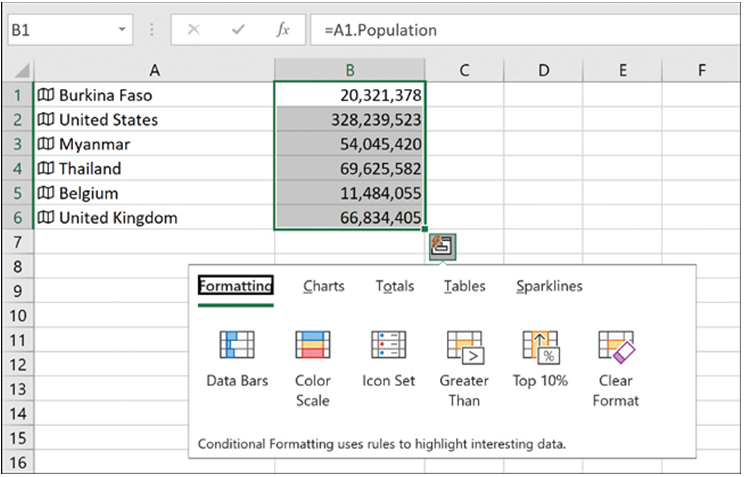This screenshot has height=477, width=745.
Task: Cancel formula entry with X button
Action: pyautogui.click(x=193, y=30)
